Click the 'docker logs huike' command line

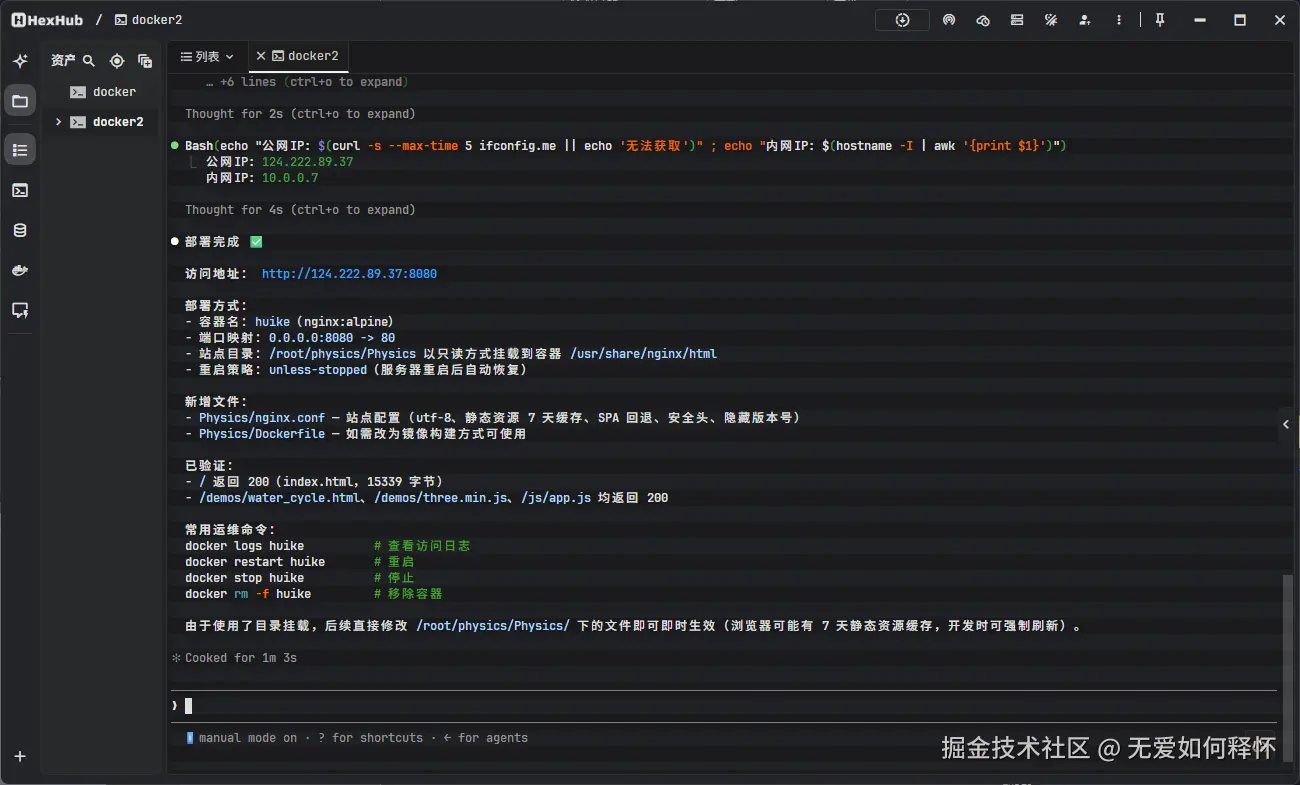tap(244, 546)
